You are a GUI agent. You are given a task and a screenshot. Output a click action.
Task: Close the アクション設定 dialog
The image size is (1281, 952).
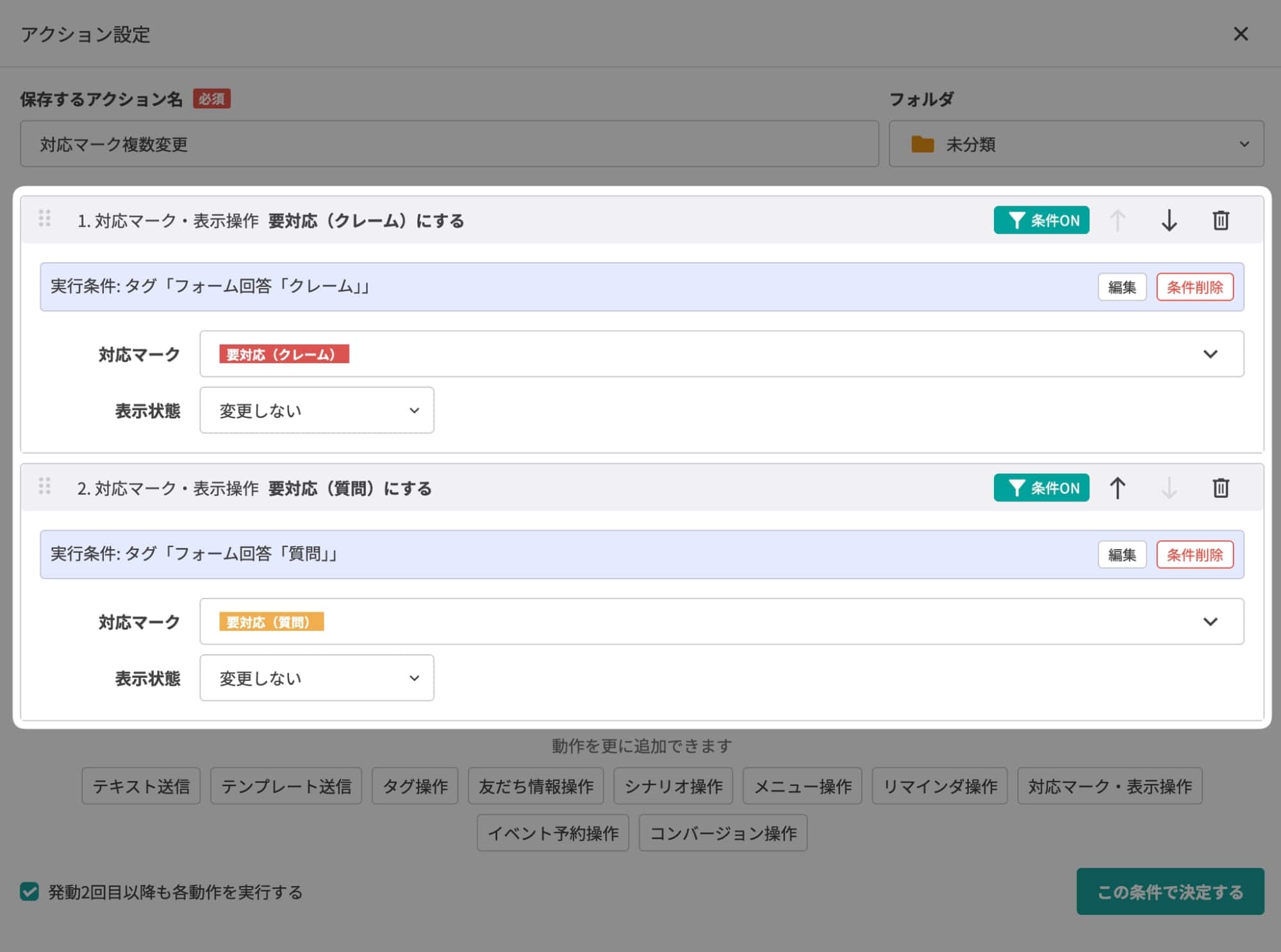click(x=1241, y=34)
